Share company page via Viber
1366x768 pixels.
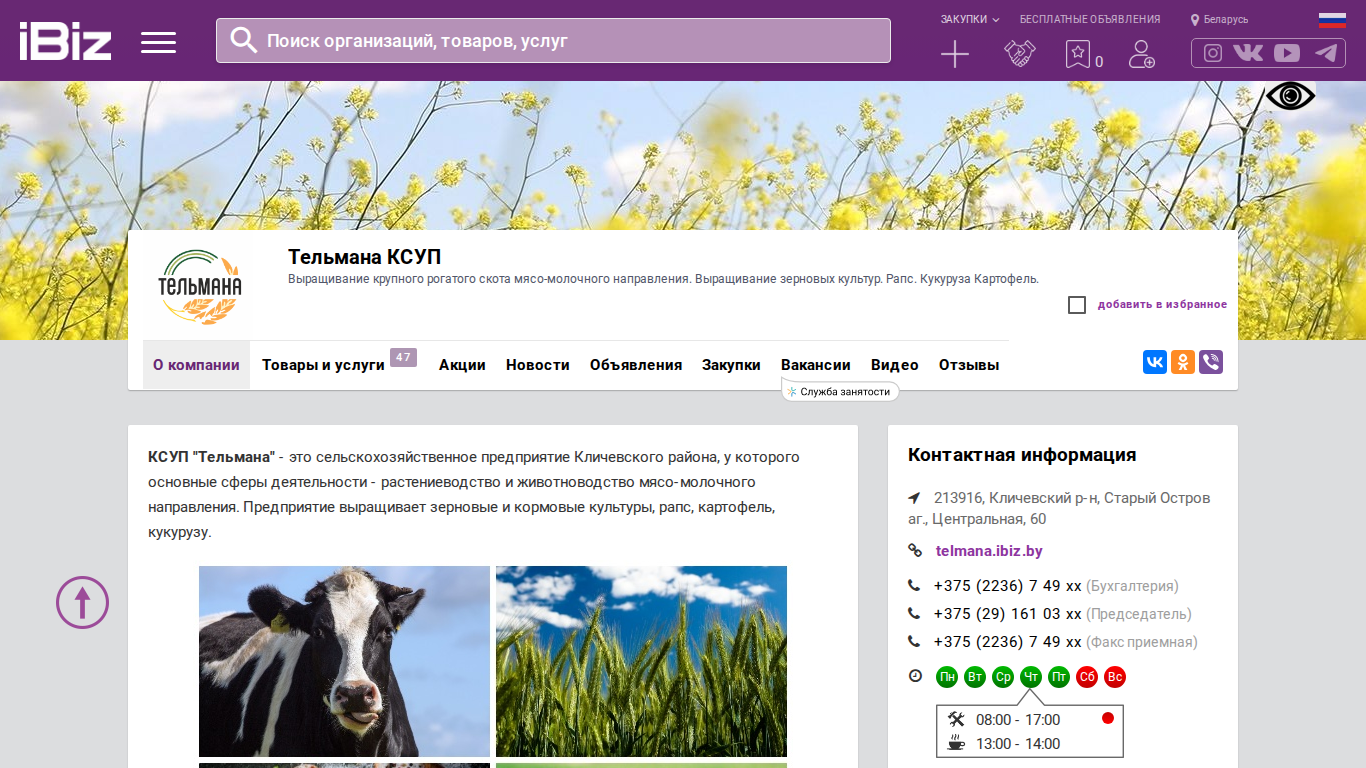click(x=1211, y=362)
